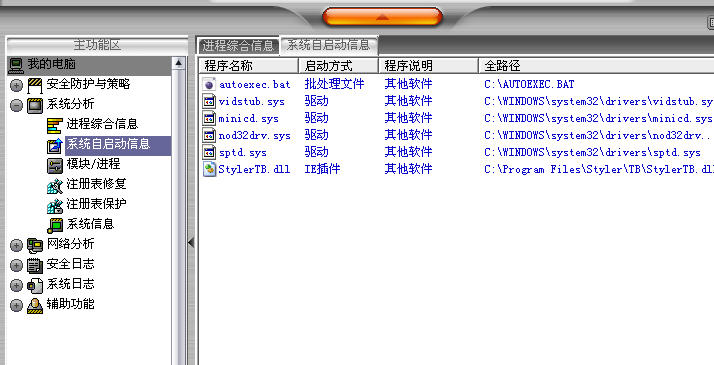This screenshot has width=714, height=365.
Task: Click the 网络分析 computers icon
Action: point(35,245)
